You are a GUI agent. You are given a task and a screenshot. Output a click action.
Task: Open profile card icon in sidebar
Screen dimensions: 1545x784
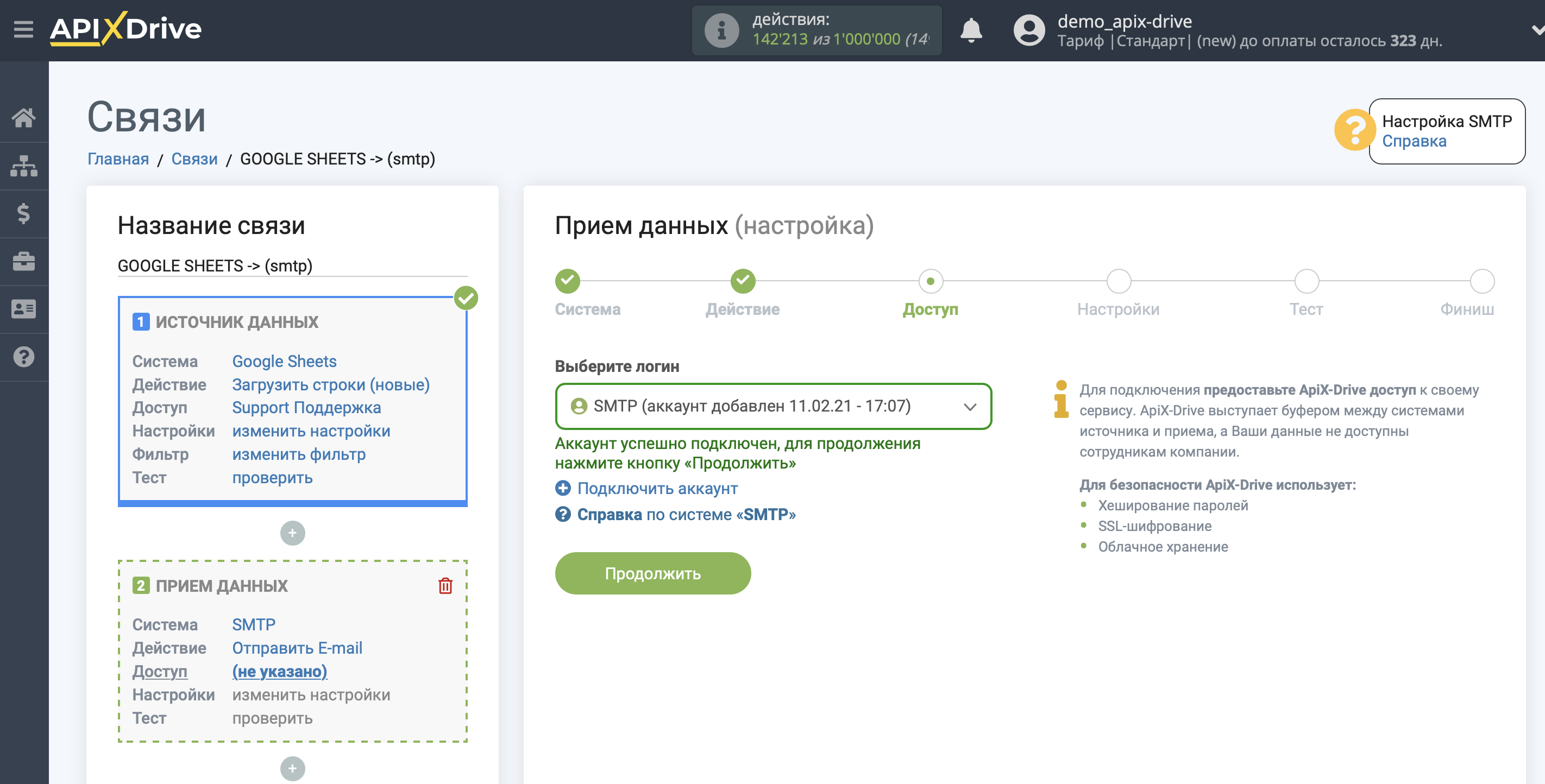[x=24, y=309]
